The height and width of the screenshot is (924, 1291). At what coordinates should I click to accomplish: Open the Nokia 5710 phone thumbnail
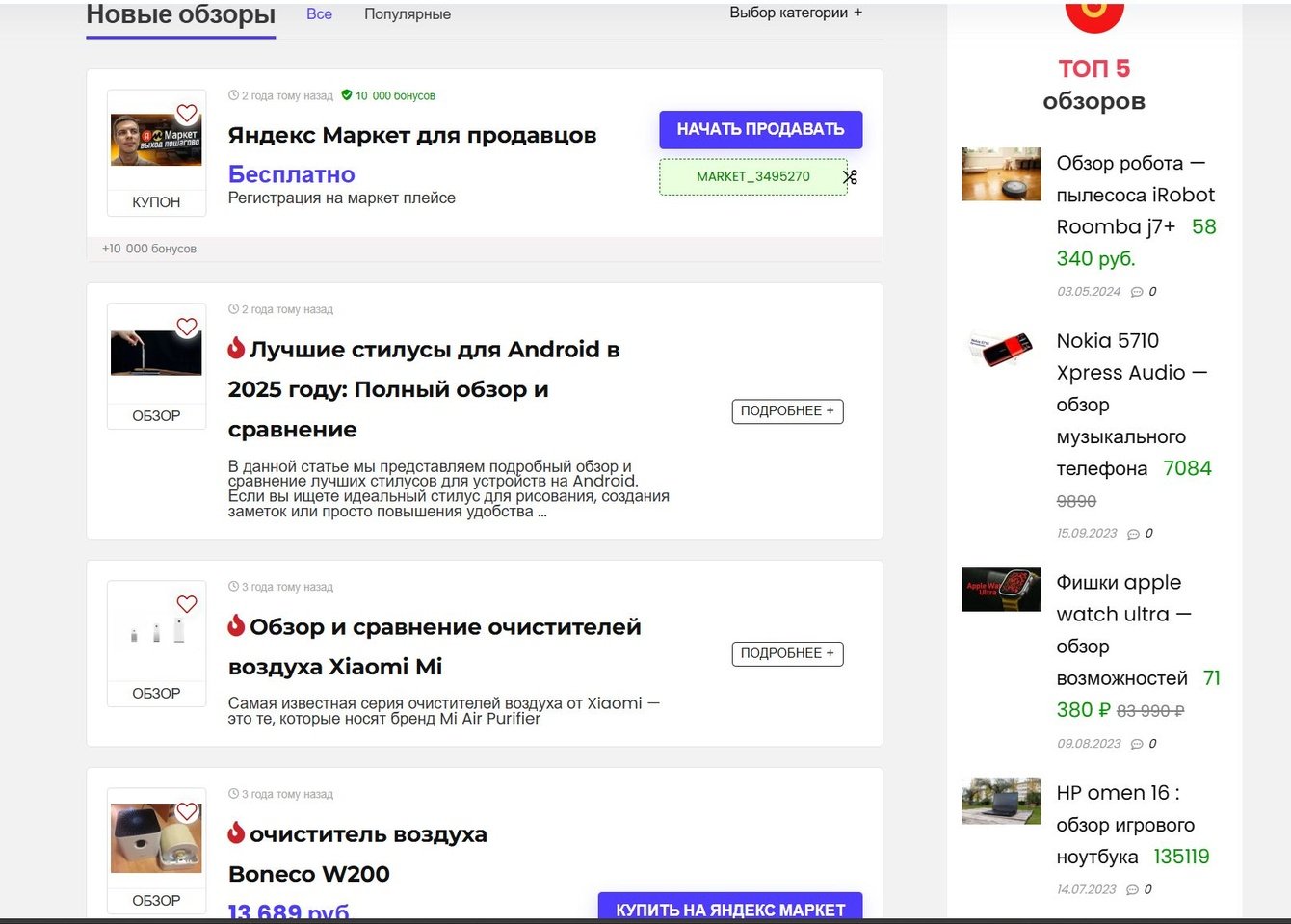pos(1001,350)
